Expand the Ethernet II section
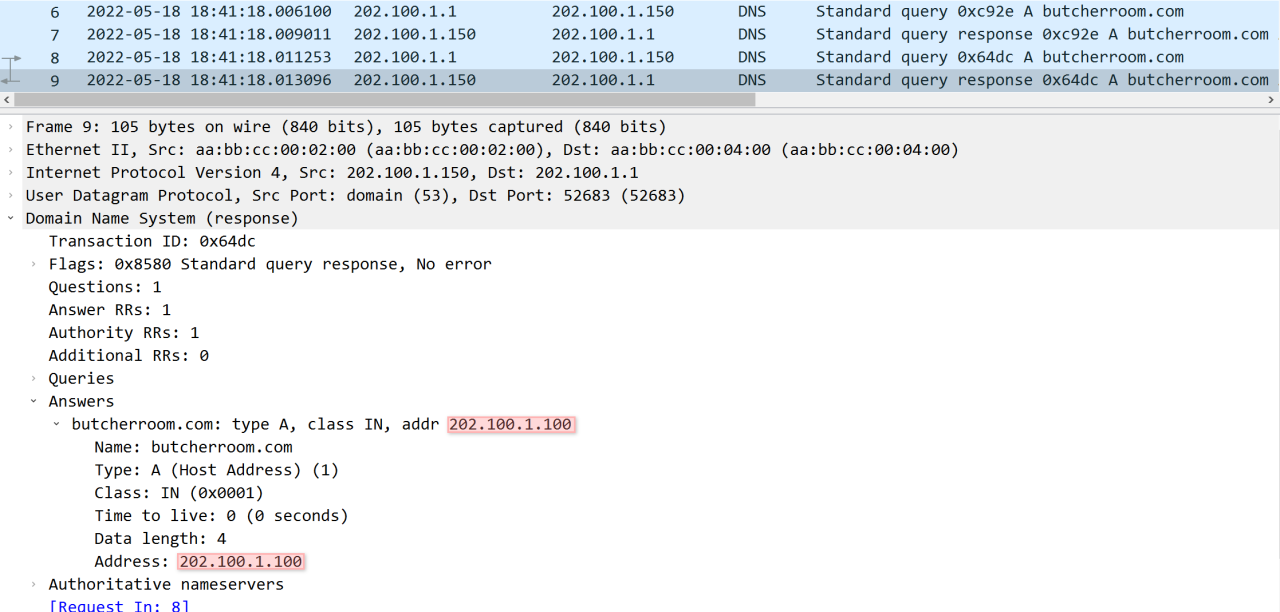This screenshot has height=612, width=1280. click(x=11, y=150)
